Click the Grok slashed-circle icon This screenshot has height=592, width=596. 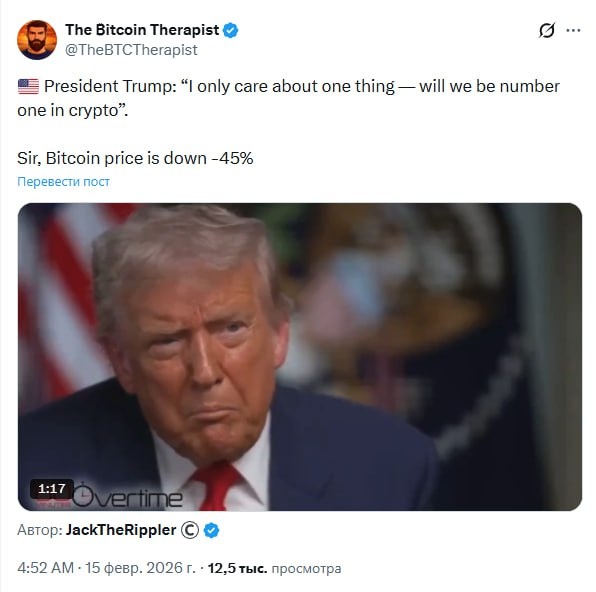click(547, 30)
